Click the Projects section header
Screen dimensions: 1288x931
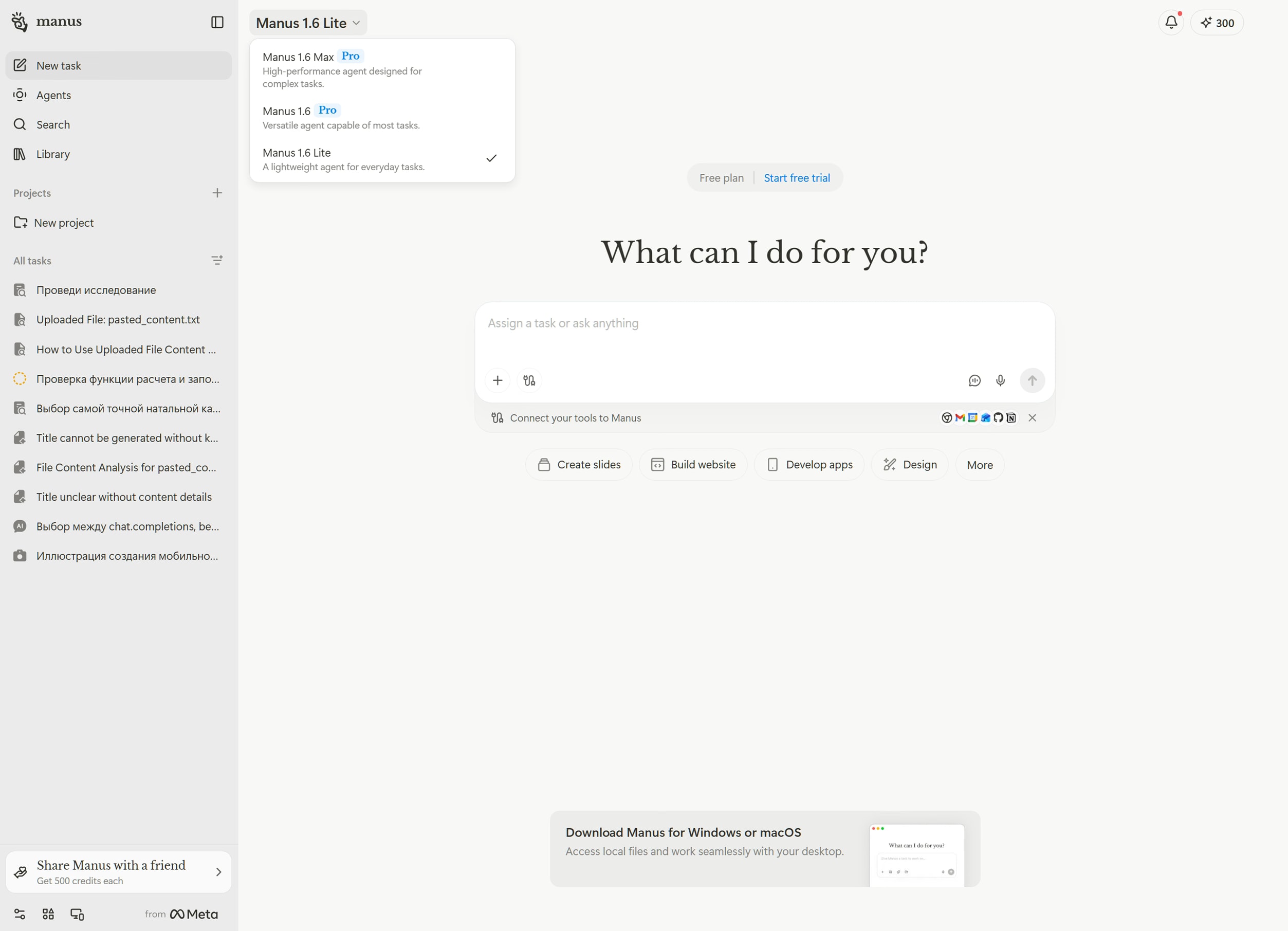(32, 193)
